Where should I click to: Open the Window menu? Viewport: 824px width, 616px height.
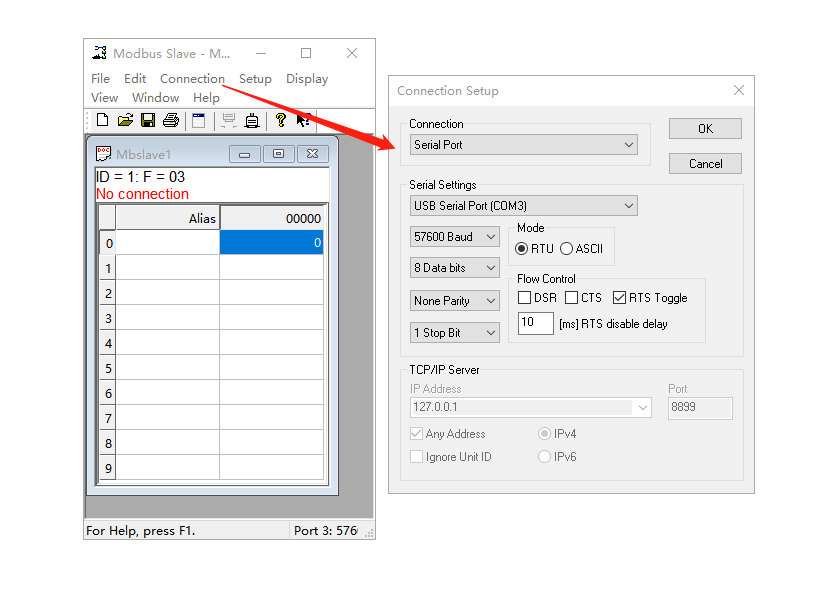coord(156,98)
